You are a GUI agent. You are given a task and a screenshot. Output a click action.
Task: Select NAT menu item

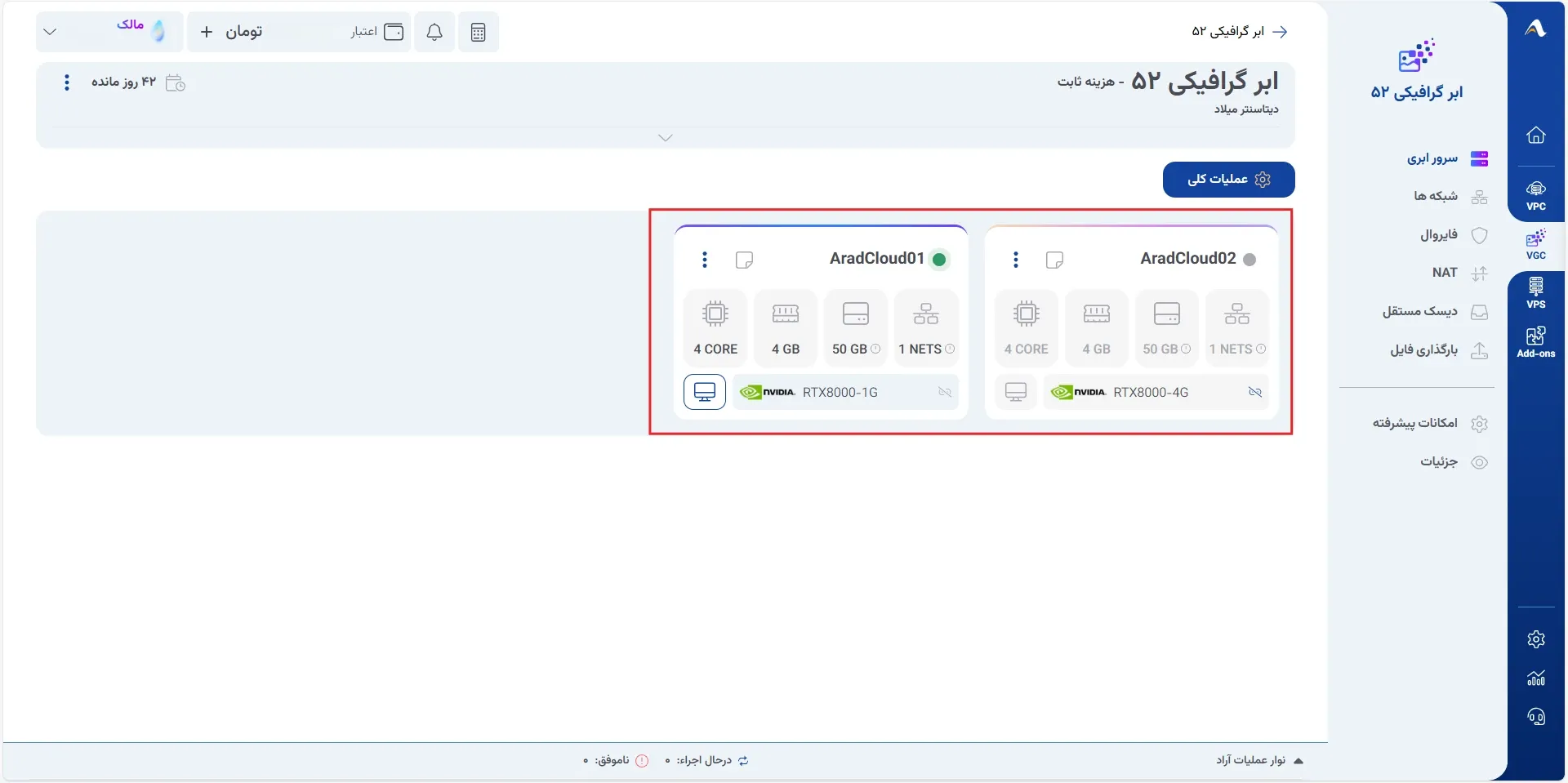[x=1459, y=273]
